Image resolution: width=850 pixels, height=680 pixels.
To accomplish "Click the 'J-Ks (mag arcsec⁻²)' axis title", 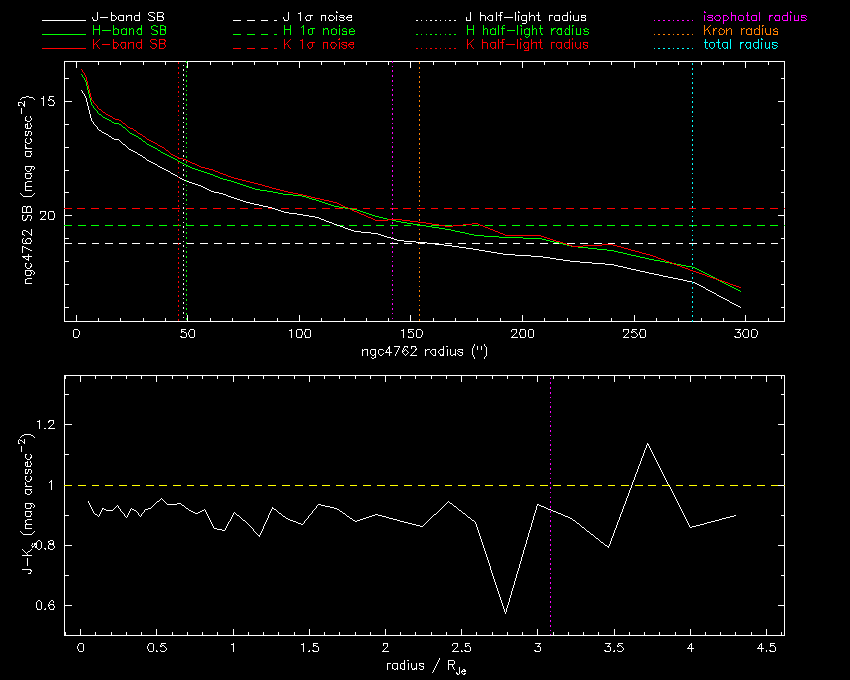I will [x=28, y=504].
